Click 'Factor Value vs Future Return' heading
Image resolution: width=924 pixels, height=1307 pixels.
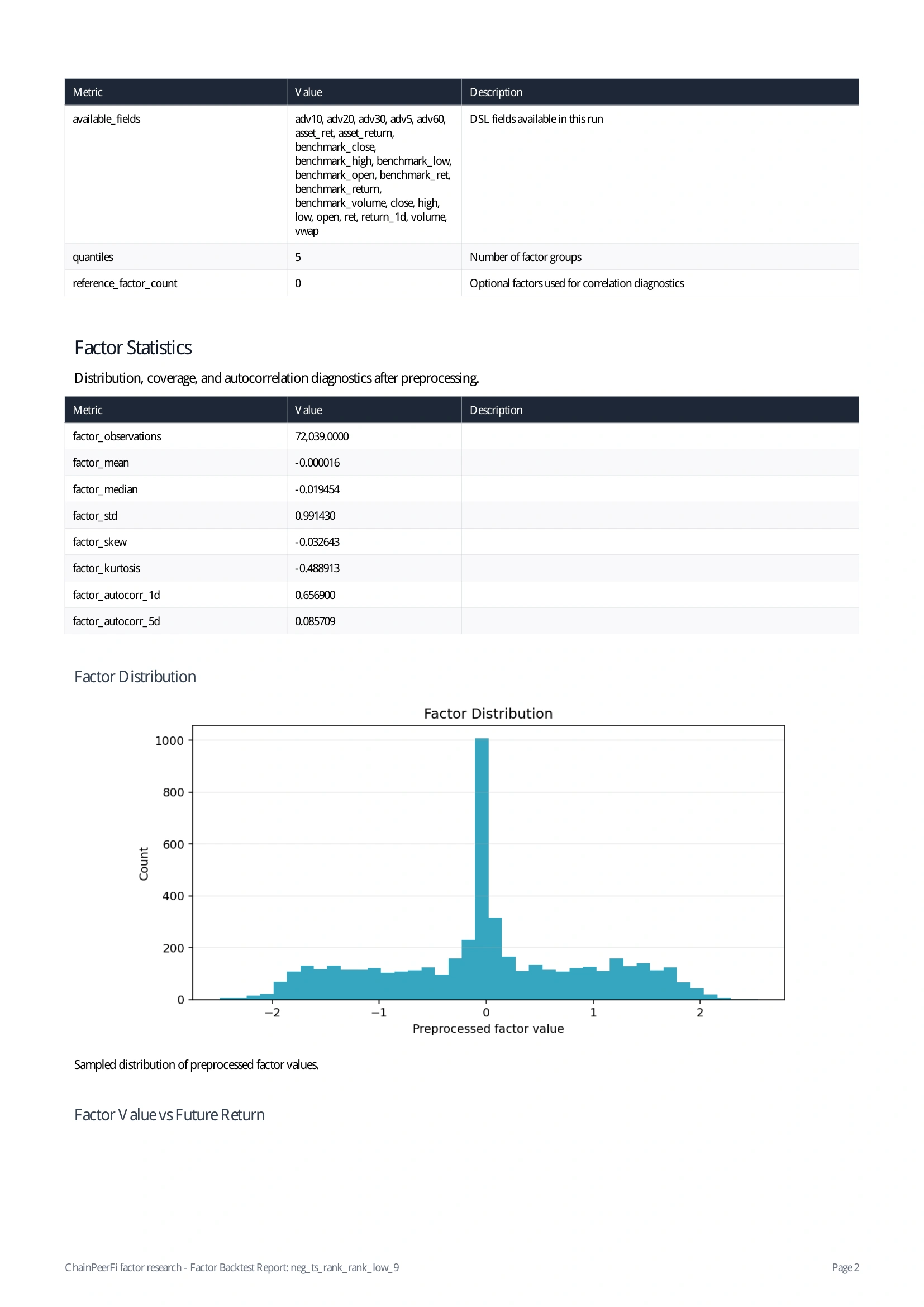[169, 1114]
